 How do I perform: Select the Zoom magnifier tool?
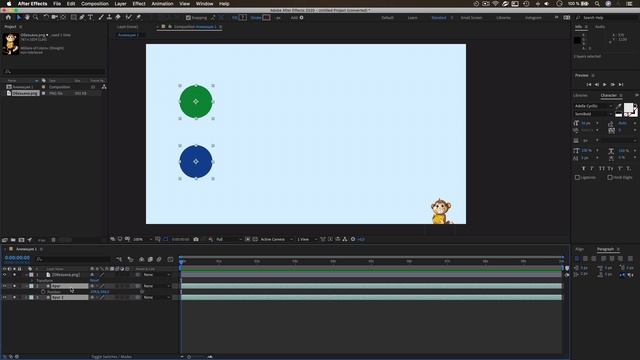pyautogui.click(x=36, y=18)
